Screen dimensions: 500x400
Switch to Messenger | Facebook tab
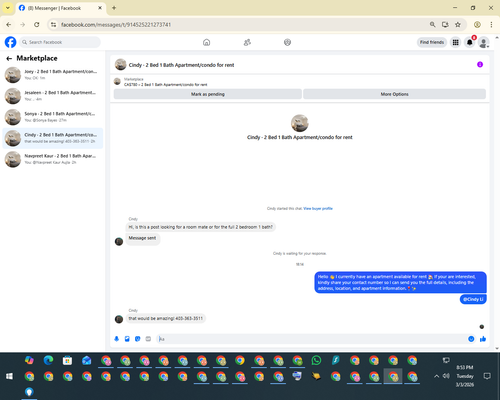pos(60,8)
